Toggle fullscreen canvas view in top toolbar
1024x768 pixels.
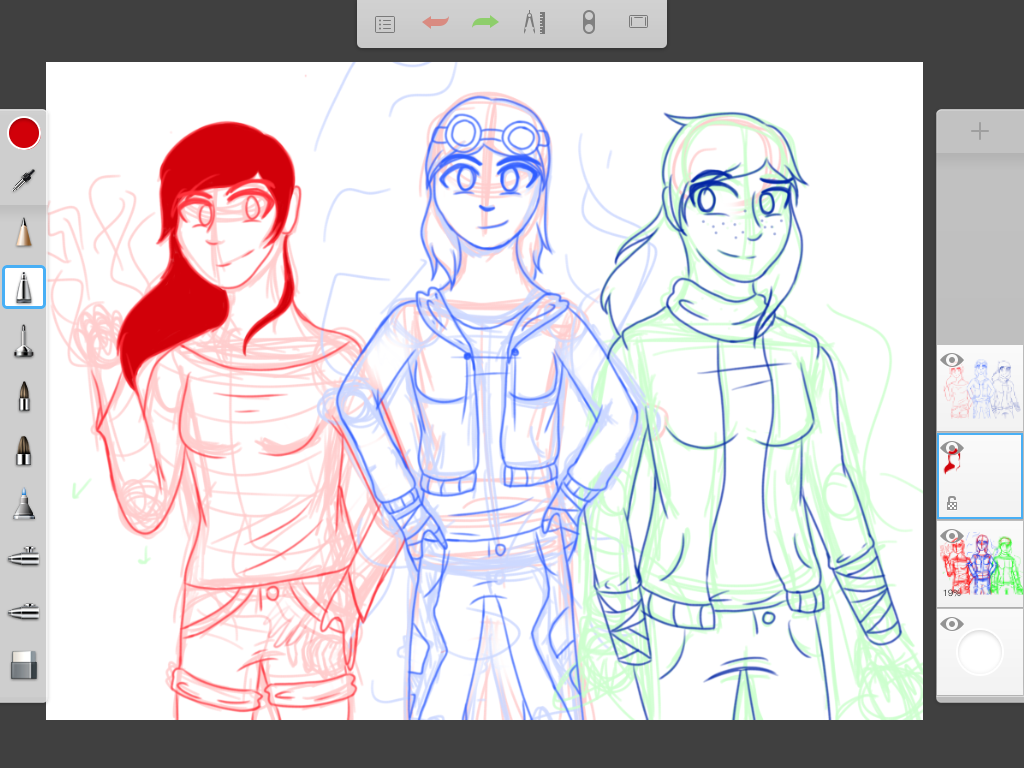point(638,22)
